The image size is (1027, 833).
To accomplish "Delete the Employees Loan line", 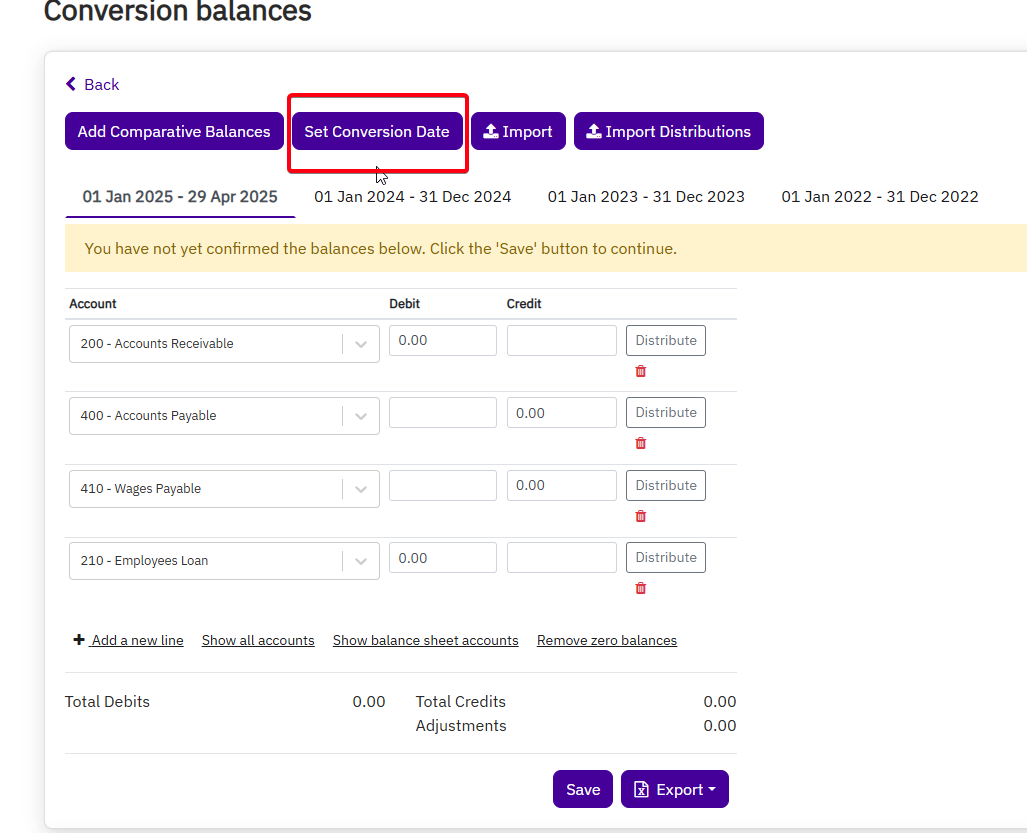I will point(640,588).
